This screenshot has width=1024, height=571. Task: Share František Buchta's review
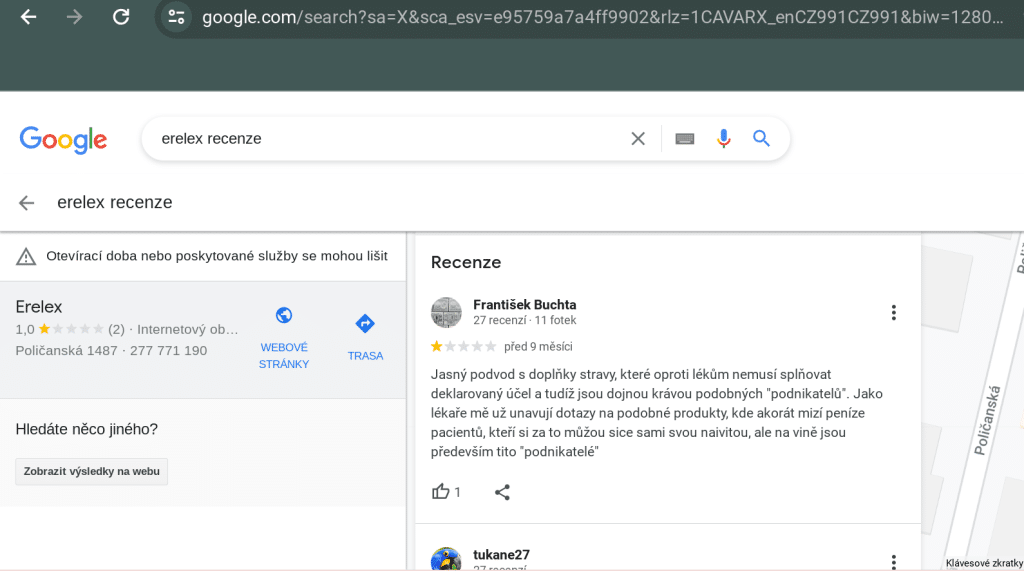(502, 492)
